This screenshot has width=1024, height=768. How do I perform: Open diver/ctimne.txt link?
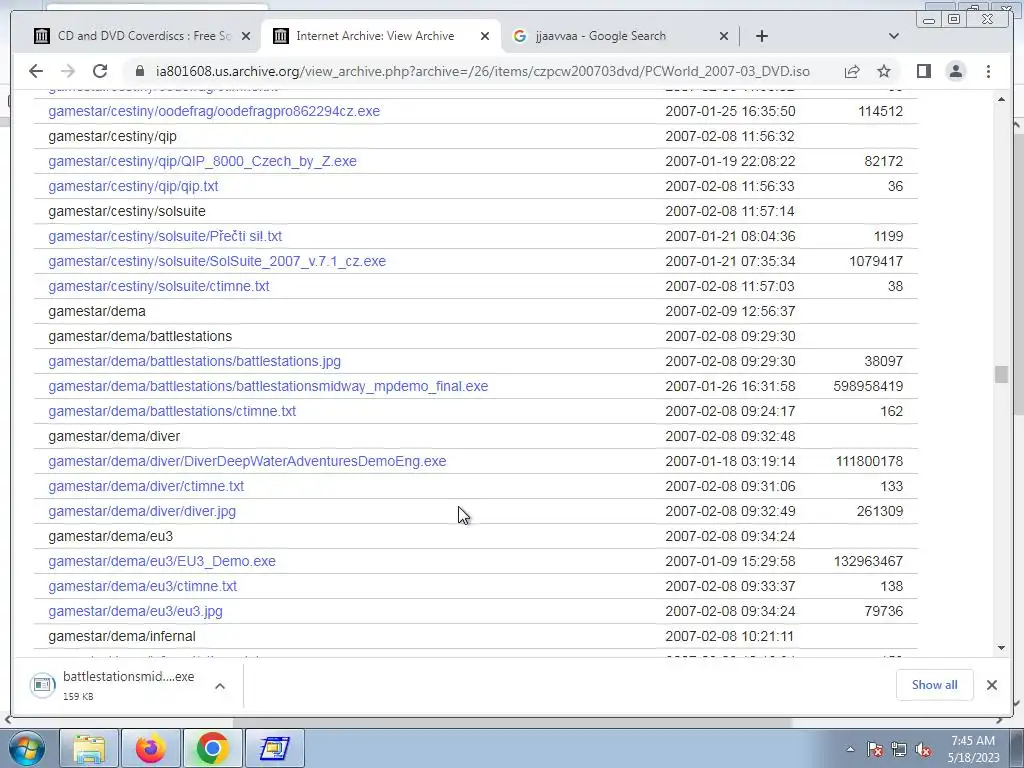pos(146,486)
